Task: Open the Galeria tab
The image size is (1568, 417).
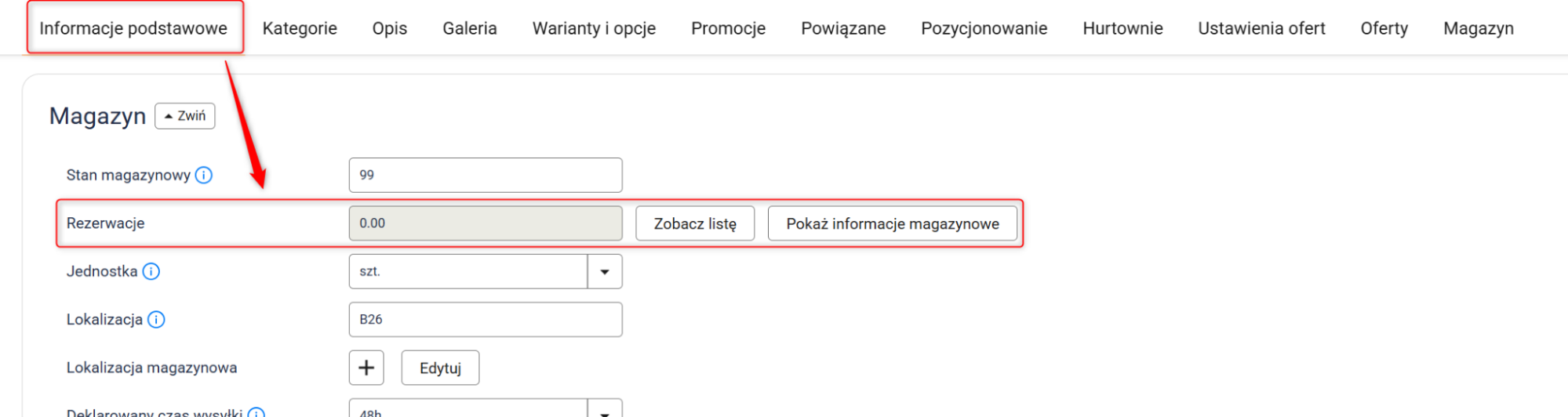Action: click(x=470, y=28)
